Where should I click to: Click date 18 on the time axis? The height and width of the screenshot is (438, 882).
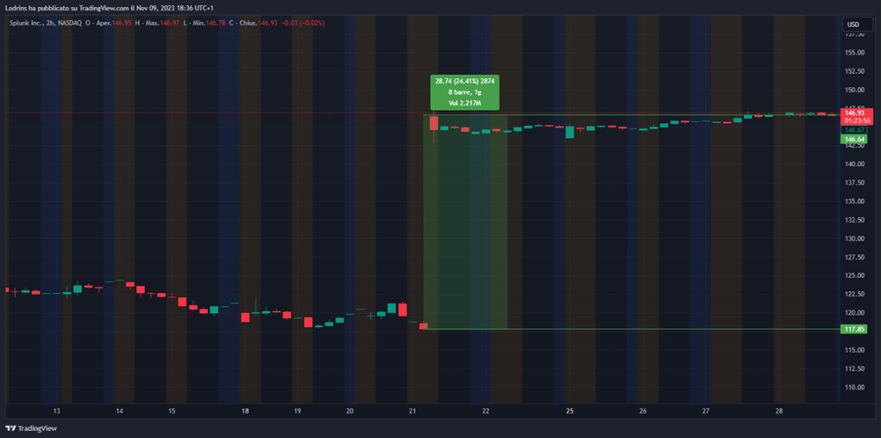pos(245,411)
